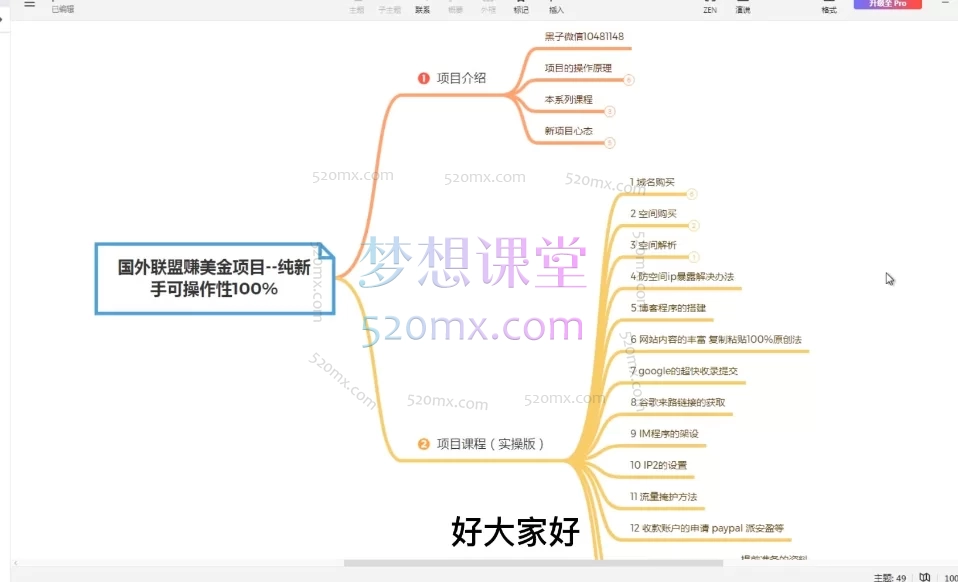The height and width of the screenshot is (582, 958).
Task: Open the hamburger menu at top left
Action: (x=29, y=3)
